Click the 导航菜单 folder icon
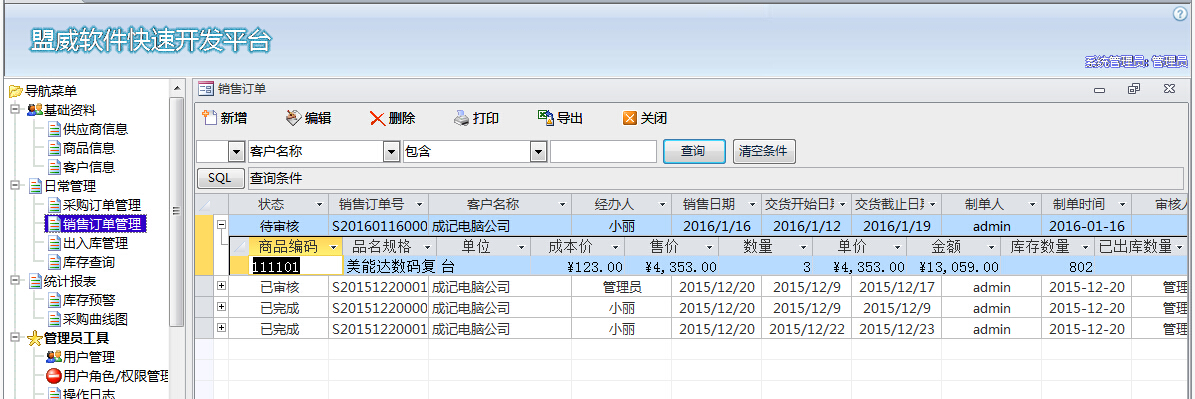 tap(15, 91)
